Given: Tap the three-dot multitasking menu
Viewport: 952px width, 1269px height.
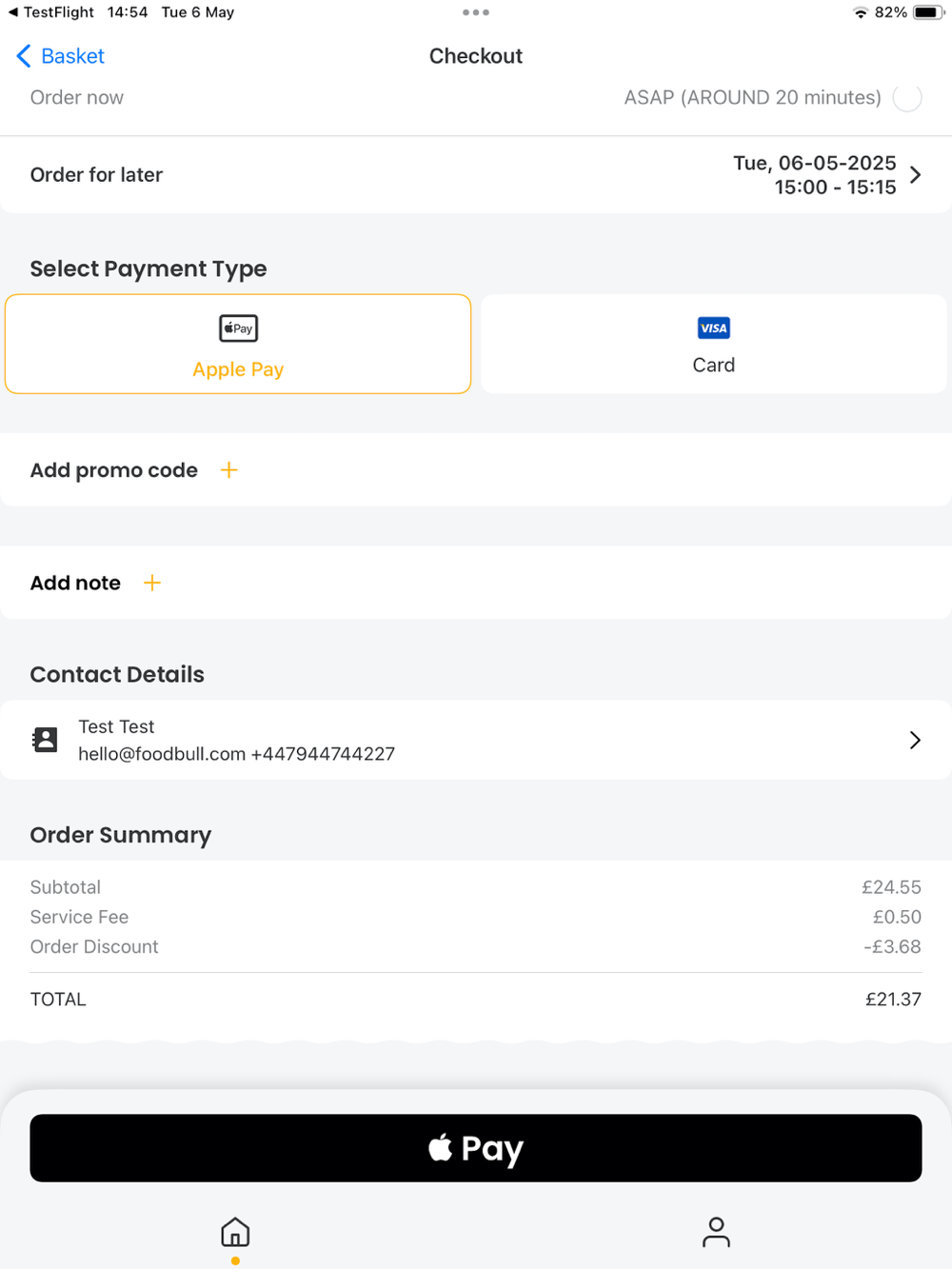Looking at the screenshot, I should [x=476, y=12].
